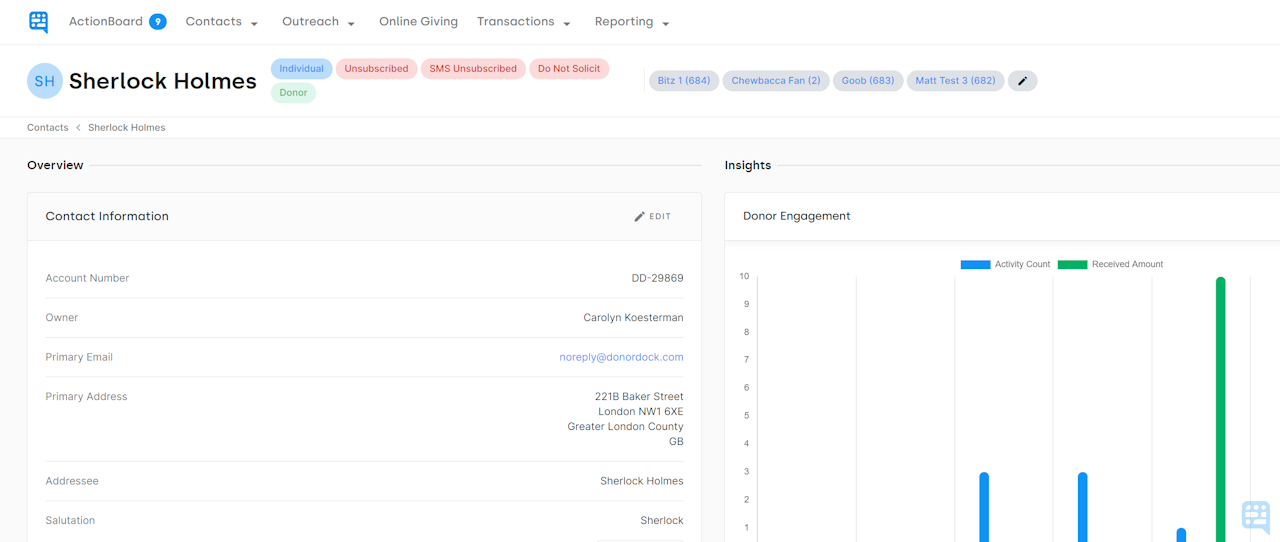Click the noreply@donordock.com email link
The width and height of the screenshot is (1280, 542).
[x=621, y=357]
